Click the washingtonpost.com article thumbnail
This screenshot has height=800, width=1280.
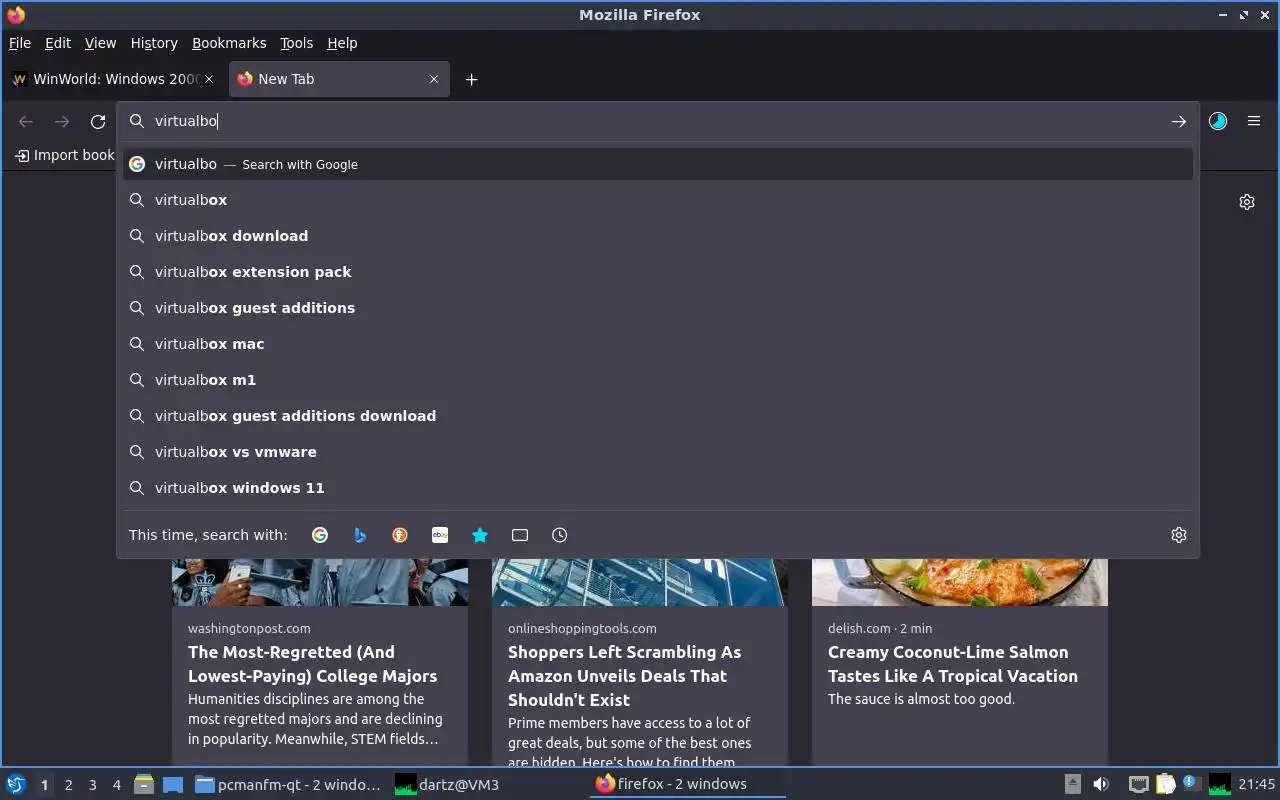coord(320,582)
